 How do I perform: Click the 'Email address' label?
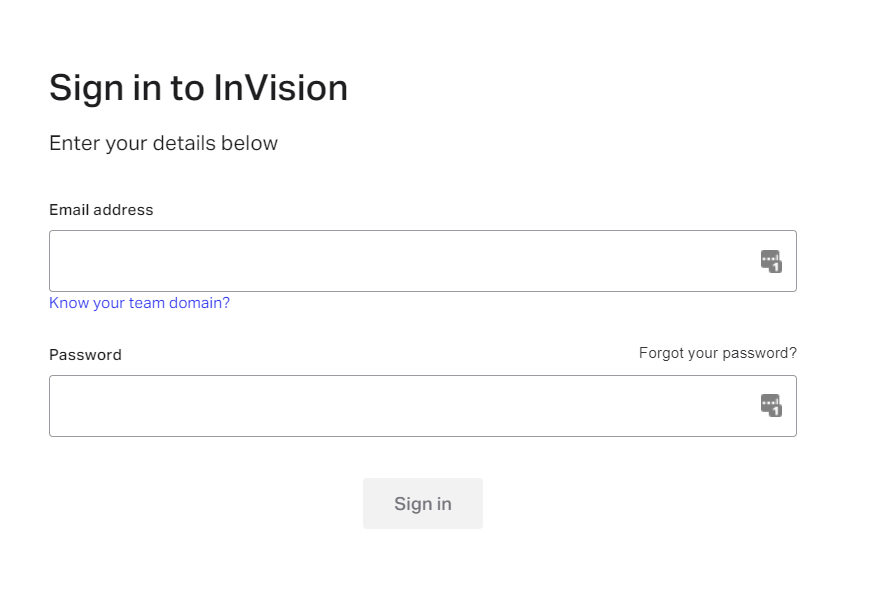[101, 210]
